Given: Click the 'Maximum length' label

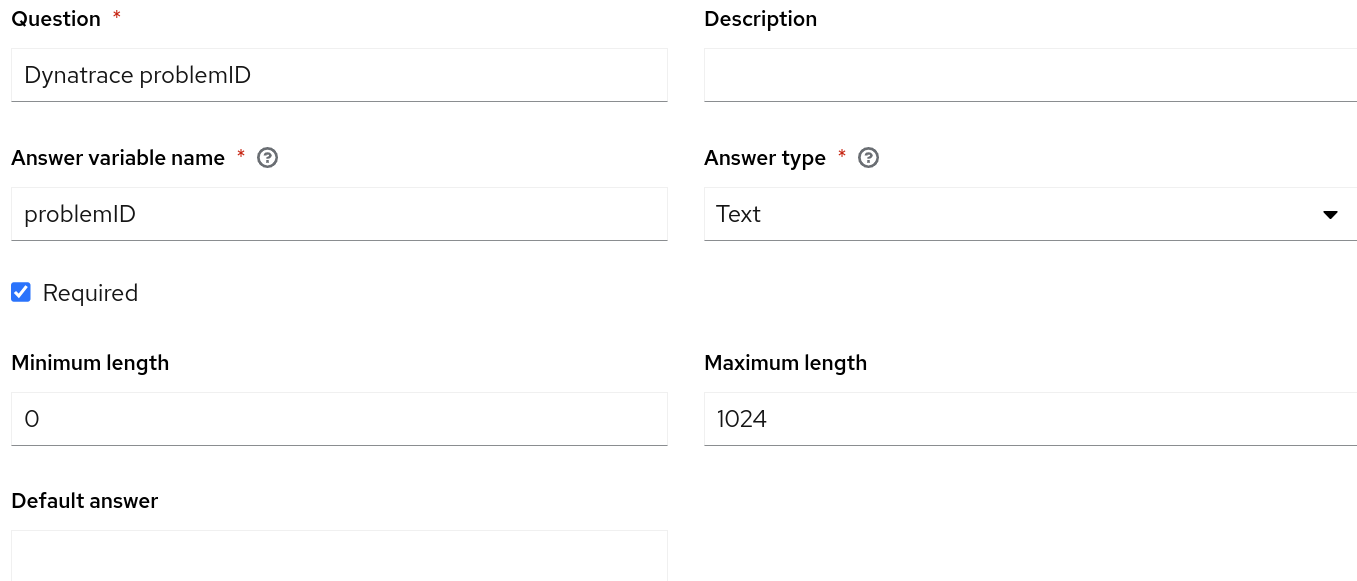Looking at the screenshot, I should point(785,363).
